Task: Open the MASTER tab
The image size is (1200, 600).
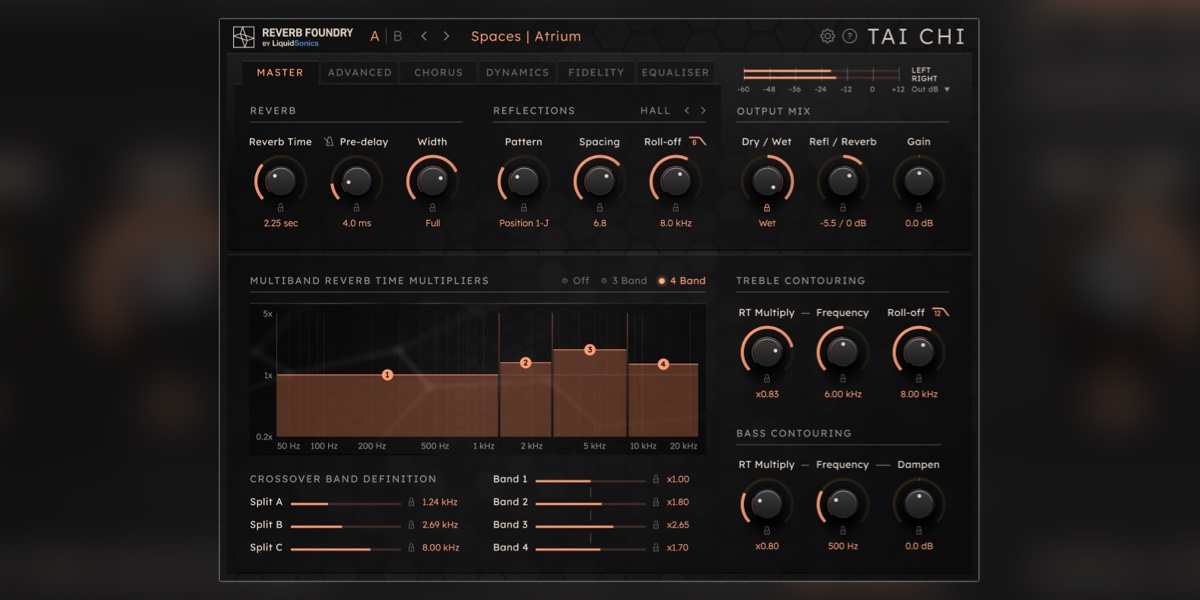Action: [x=280, y=72]
